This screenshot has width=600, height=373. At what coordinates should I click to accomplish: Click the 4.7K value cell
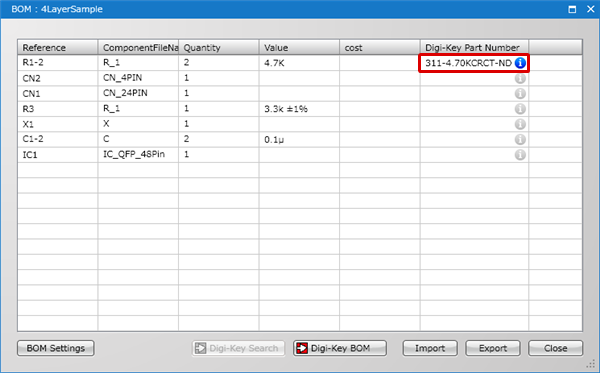299,63
